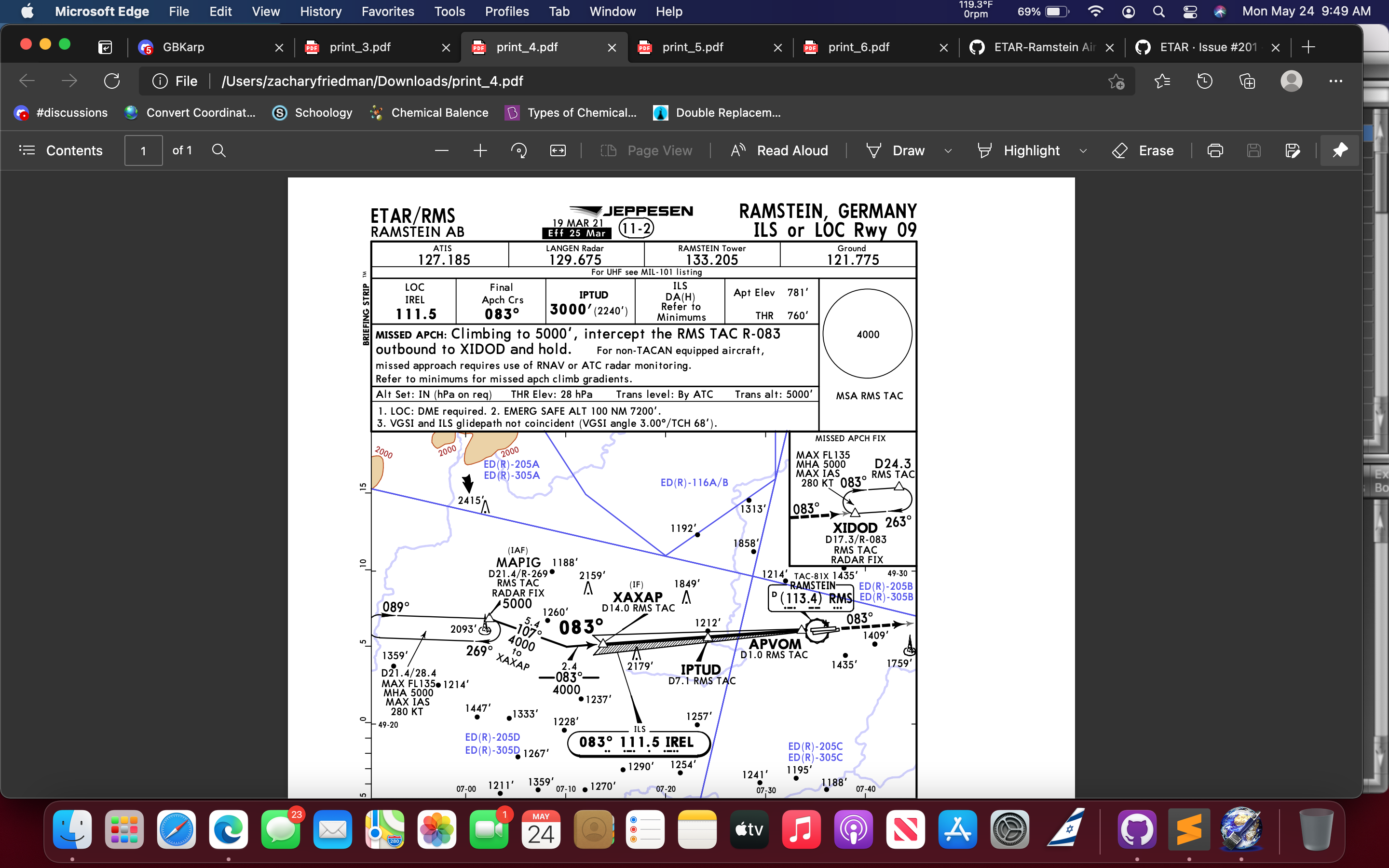Save the PDF with Save As
Image resolution: width=1389 pixels, height=868 pixels.
[x=1293, y=150]
